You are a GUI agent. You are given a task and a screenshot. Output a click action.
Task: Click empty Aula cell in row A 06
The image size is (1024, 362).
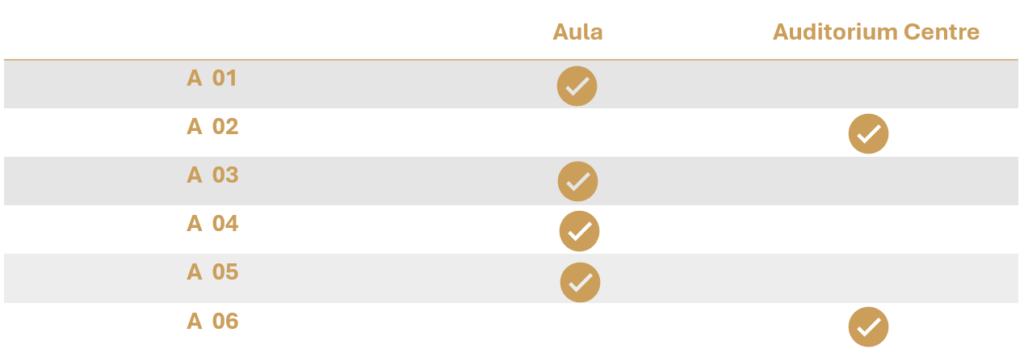[x=577, y=327]
